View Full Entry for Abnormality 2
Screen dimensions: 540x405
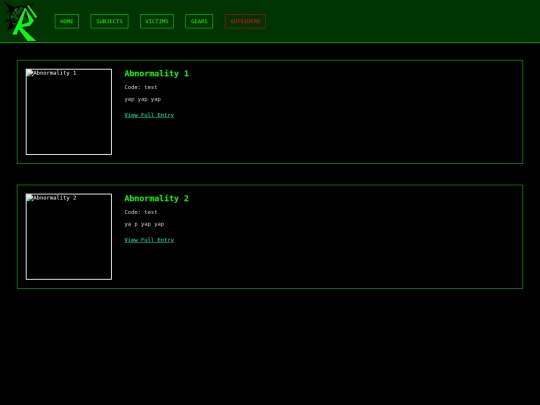tap(149, 240)
